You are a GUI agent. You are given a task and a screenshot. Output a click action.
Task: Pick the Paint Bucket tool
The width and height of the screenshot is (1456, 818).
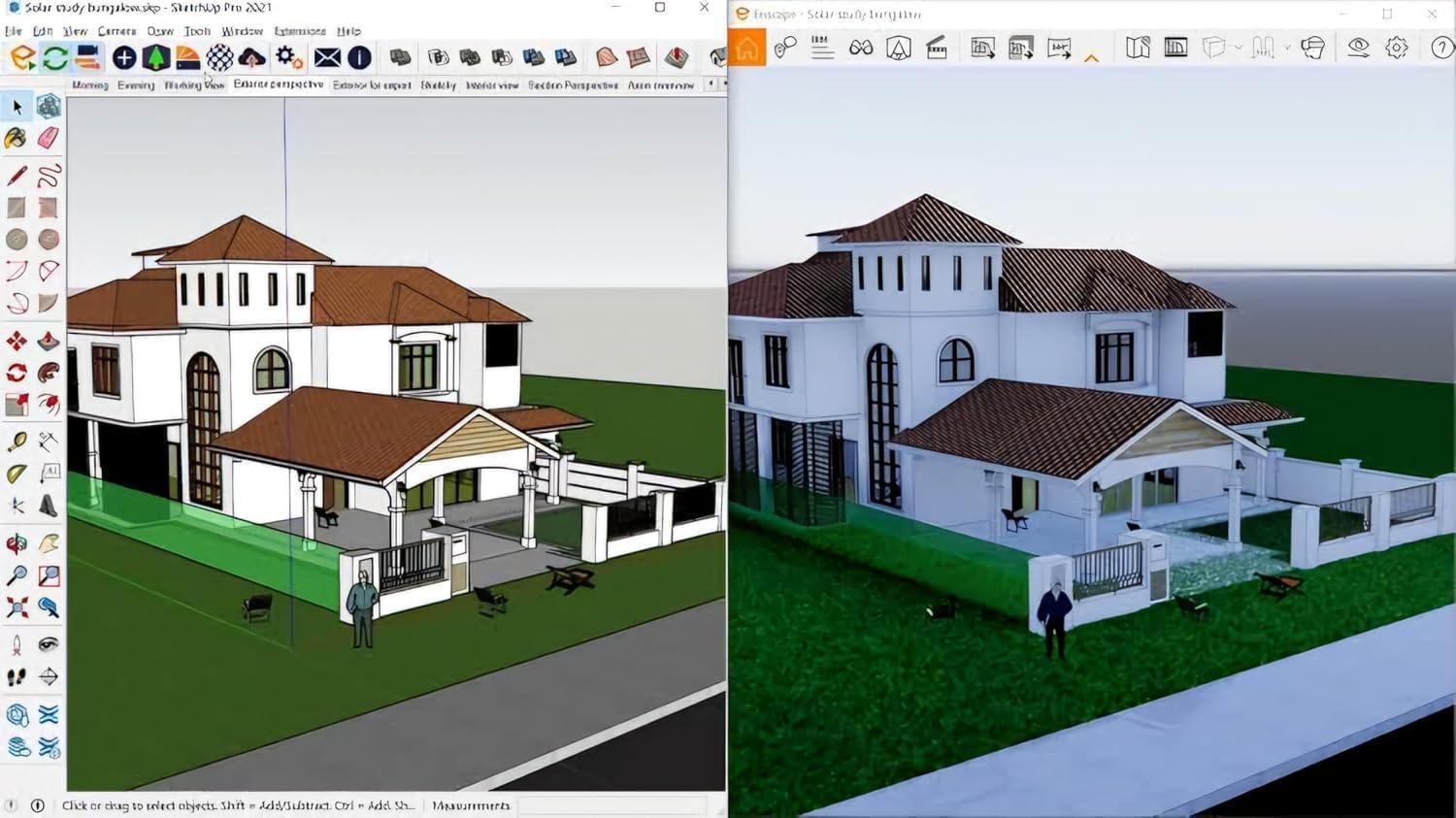point(16,139)
